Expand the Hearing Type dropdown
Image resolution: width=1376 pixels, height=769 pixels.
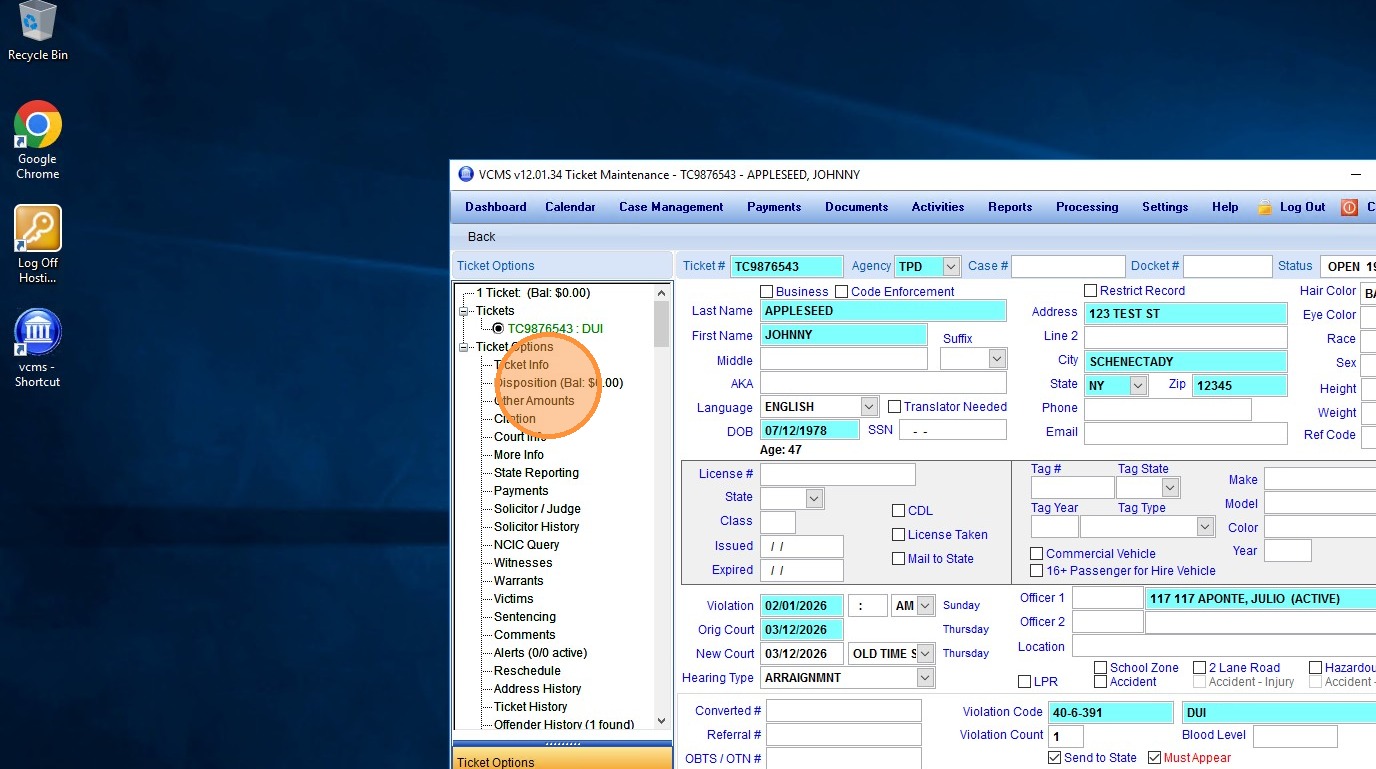[x=925, y=678]
